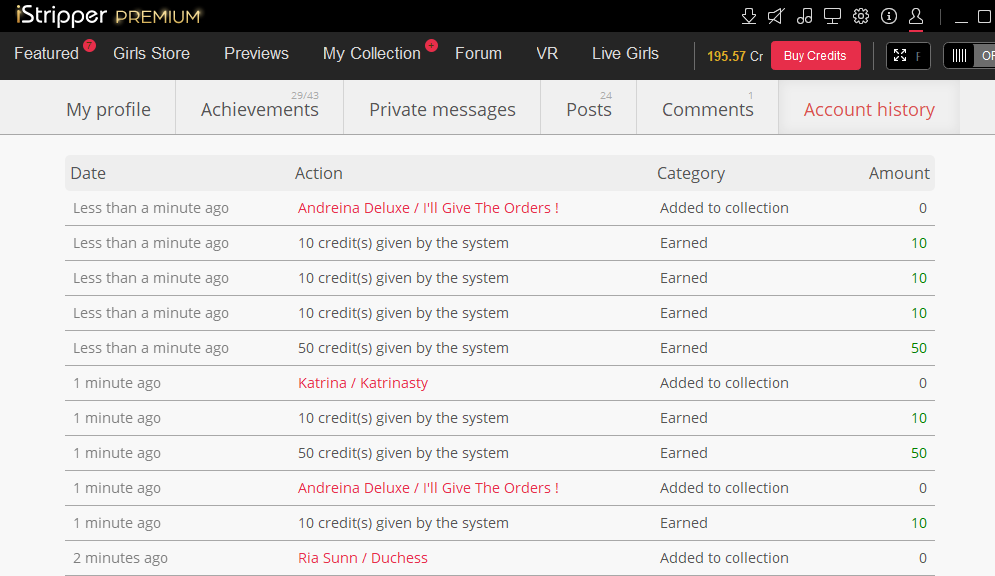Open the Forum menu item
The image size is (995, 576).
pos(478,54)
